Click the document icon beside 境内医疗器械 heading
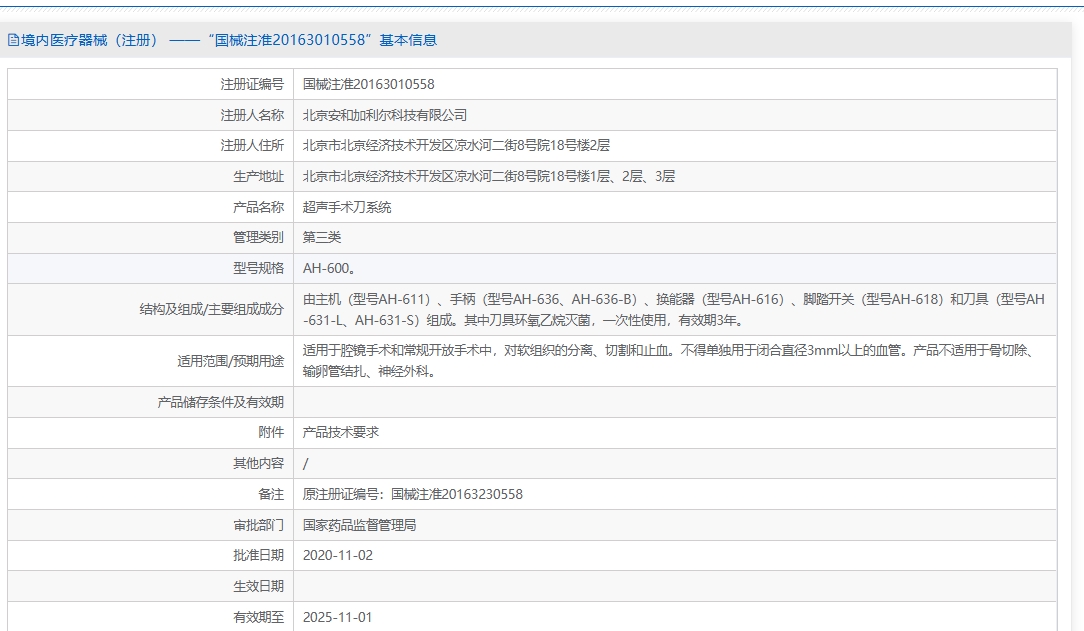The image size is (1084, 631). click(x=13, y=40)
